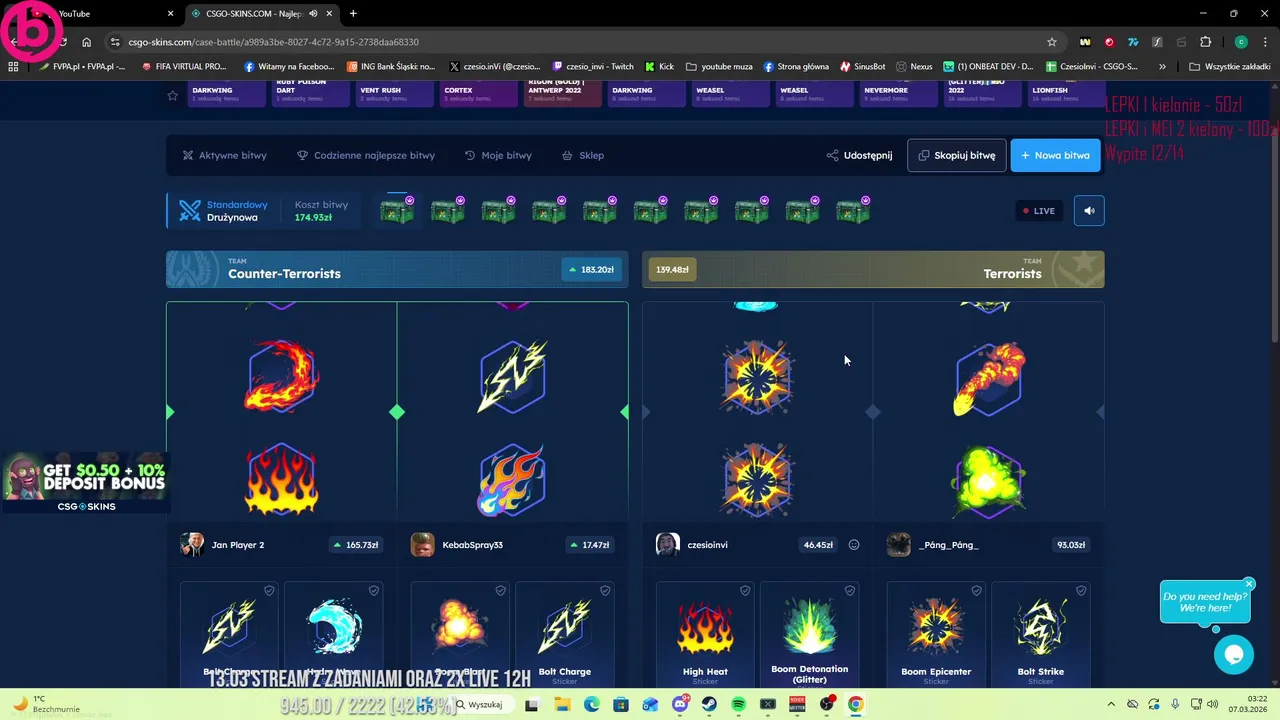
Task: Open Jan Player 2's avatar
Action: point(192,545)
